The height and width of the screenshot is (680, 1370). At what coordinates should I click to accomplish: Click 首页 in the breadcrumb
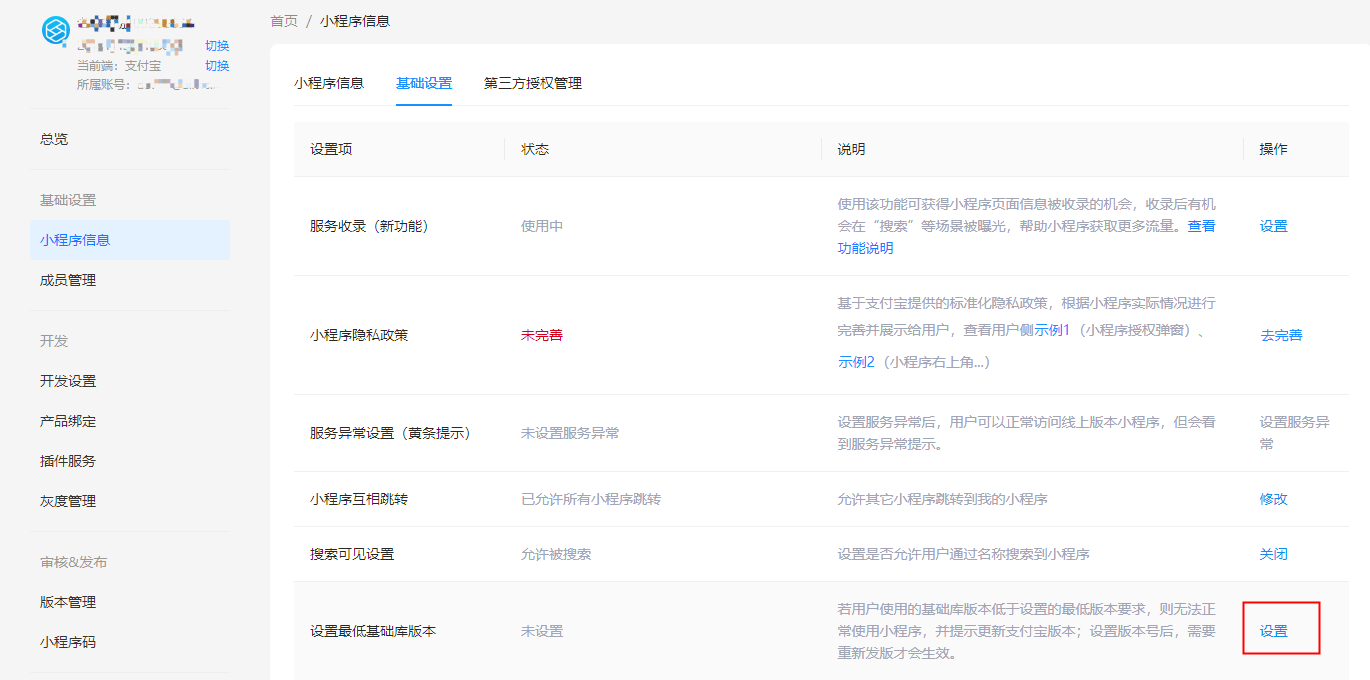point(284,21)
